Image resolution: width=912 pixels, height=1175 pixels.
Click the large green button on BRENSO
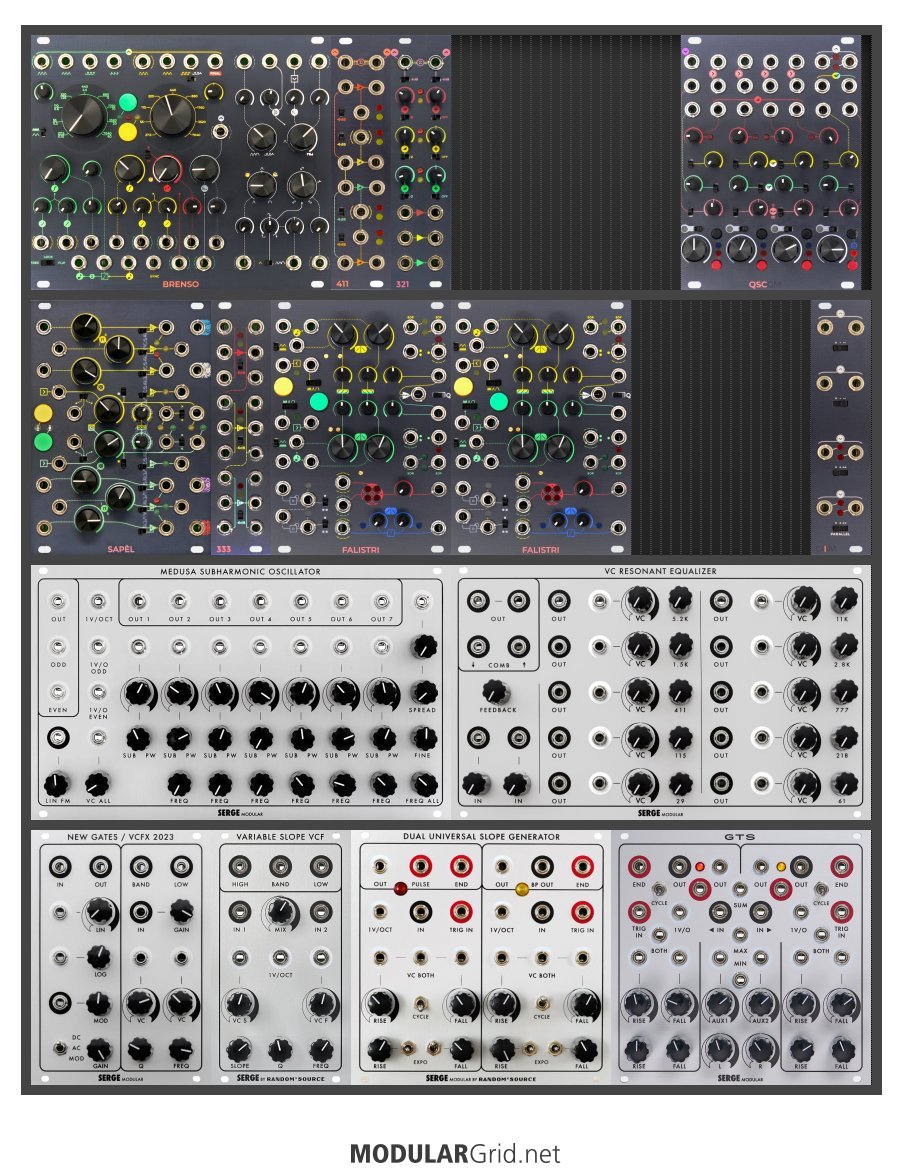pyautogui.click(x=128, y=101)
